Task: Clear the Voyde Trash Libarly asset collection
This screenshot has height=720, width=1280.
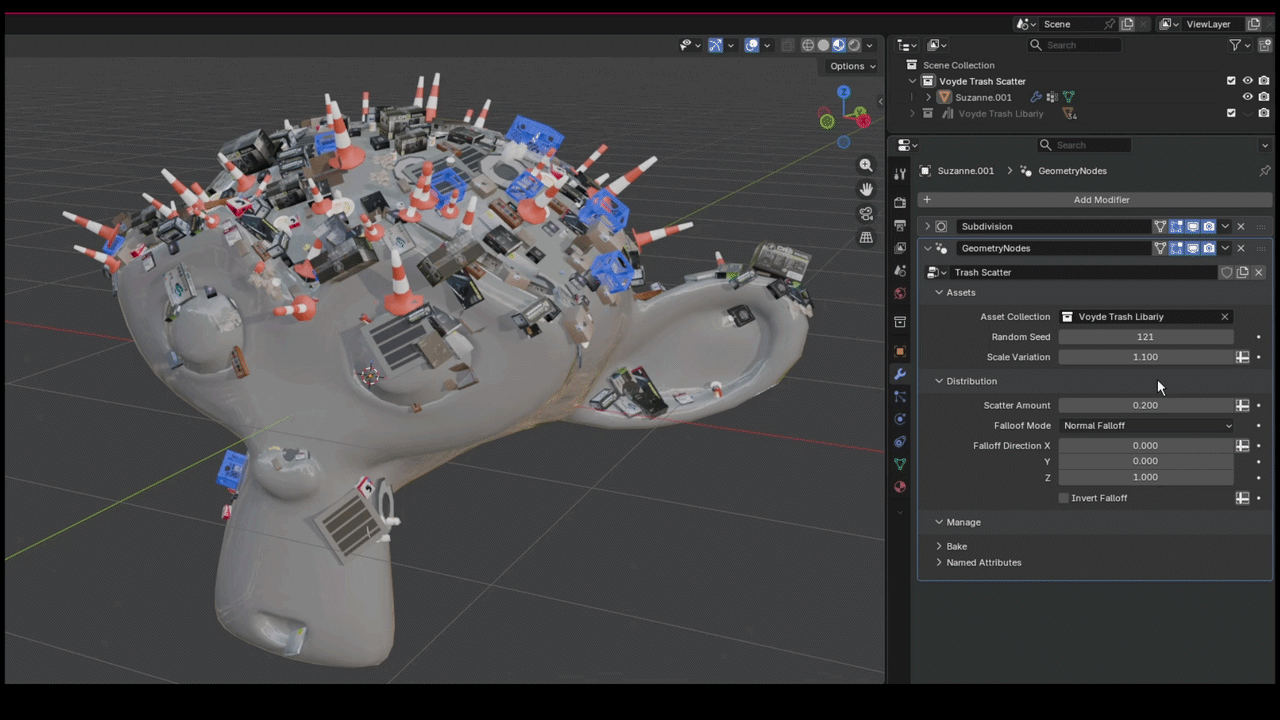Action: 1225,317
